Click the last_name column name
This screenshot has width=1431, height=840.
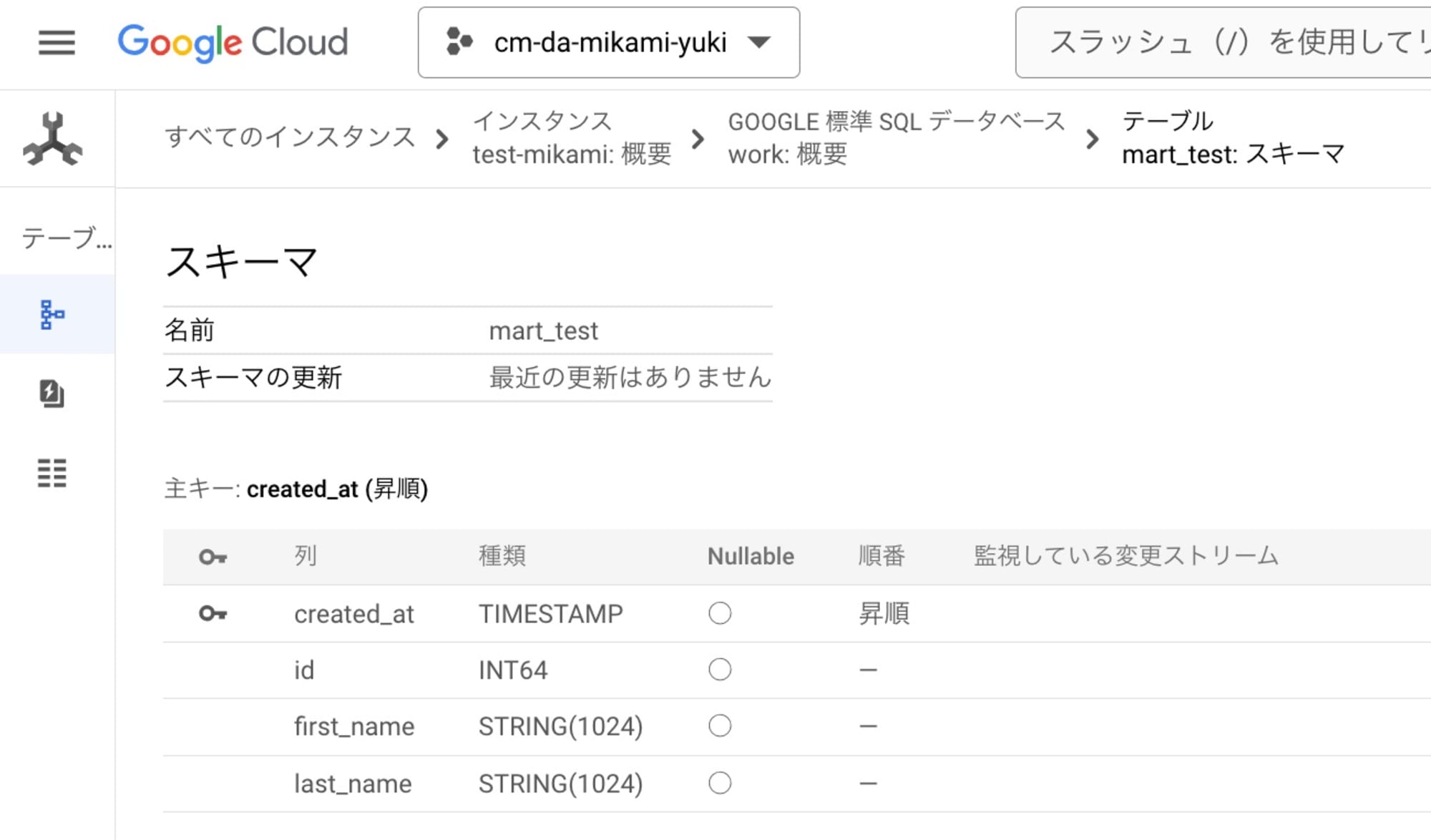tap(353, 784)
